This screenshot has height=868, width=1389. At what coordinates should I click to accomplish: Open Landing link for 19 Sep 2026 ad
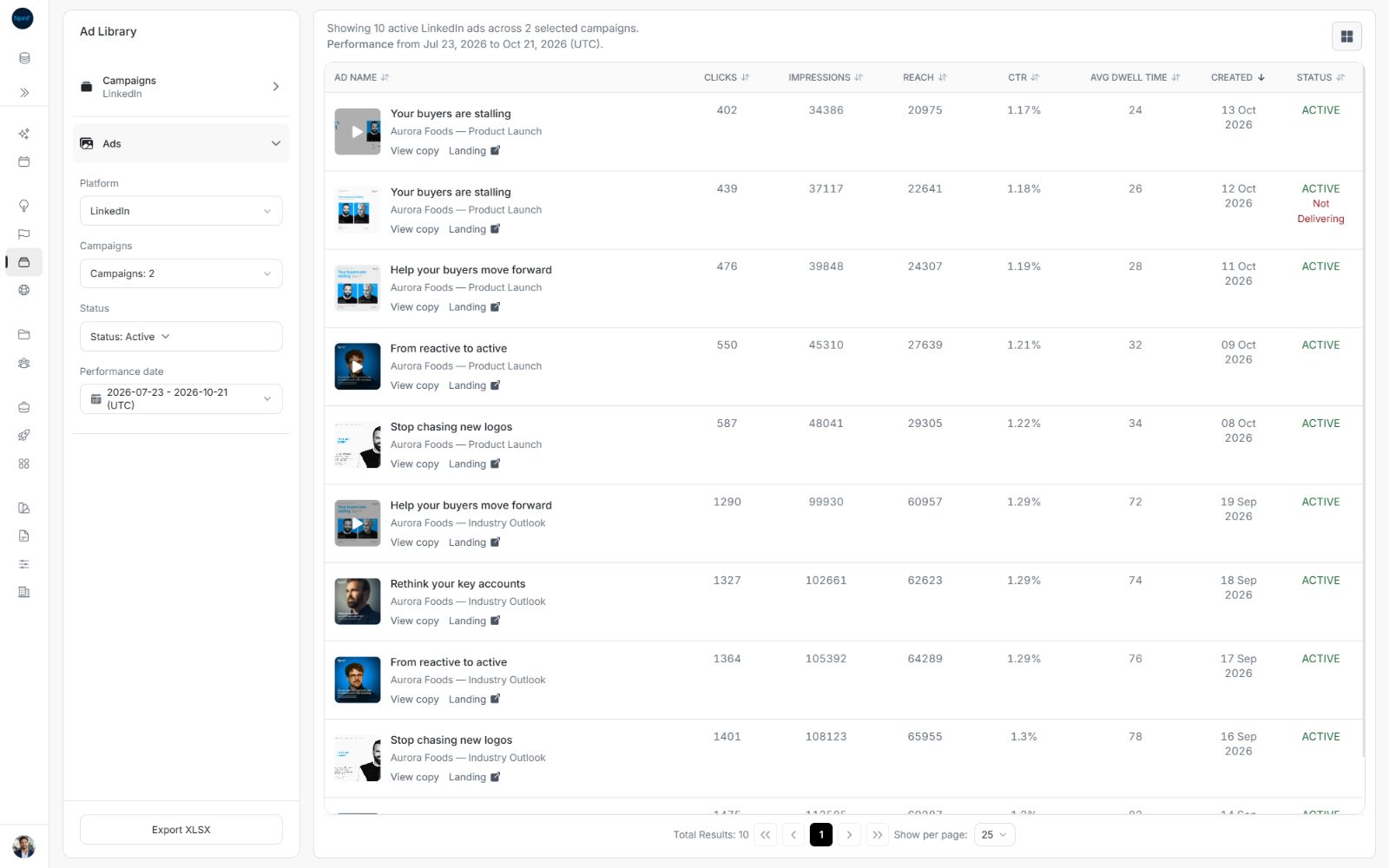click(x=474, y=542)
